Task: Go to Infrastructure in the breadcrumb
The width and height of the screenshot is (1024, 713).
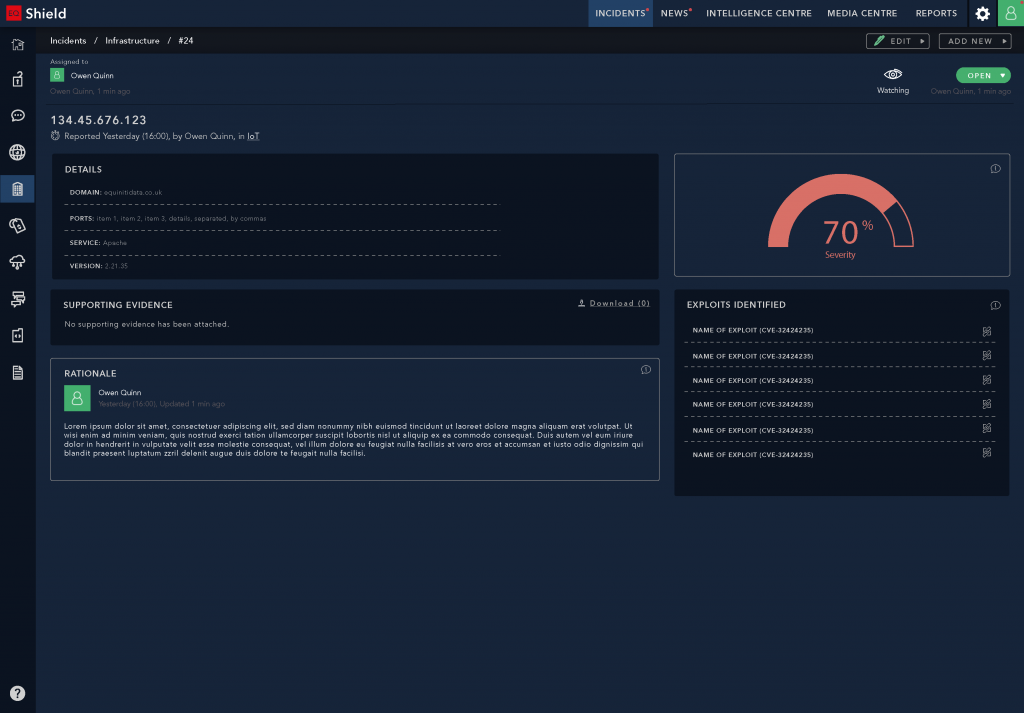Action: [132, 41]
